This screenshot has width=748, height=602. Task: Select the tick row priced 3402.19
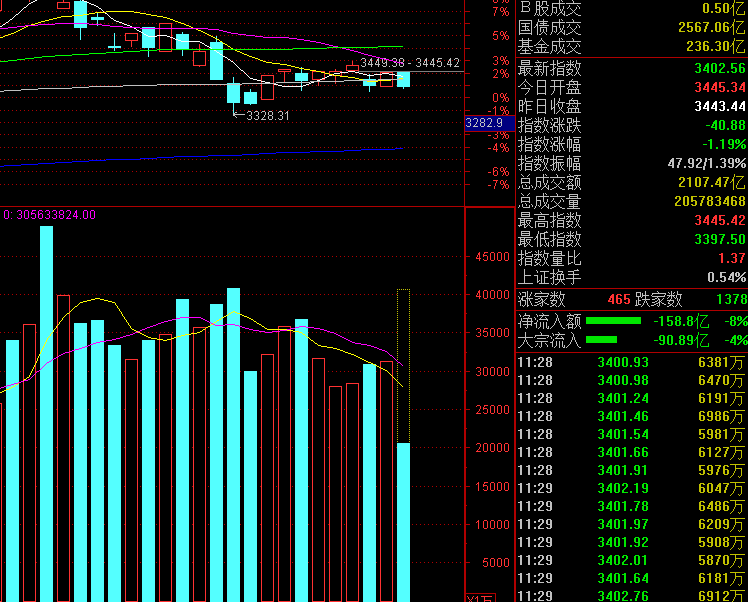coord(631,488)
